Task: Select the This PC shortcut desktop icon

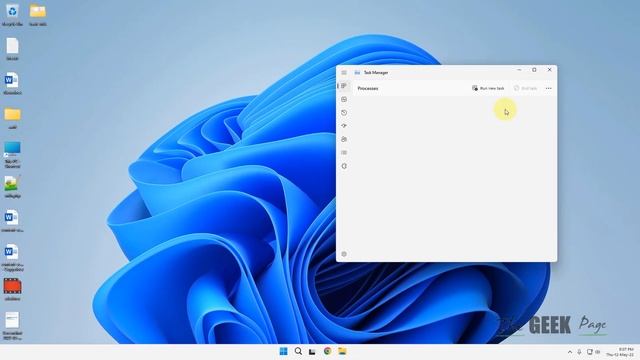Action: (12, 155)
